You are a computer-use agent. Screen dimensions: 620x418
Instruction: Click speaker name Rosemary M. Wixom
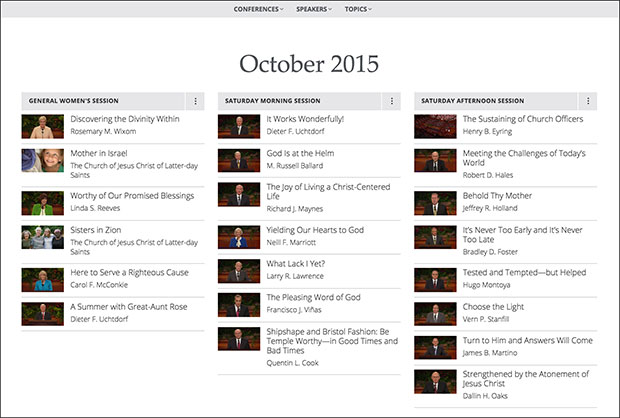pyautogui.click(x=103, y=131)
